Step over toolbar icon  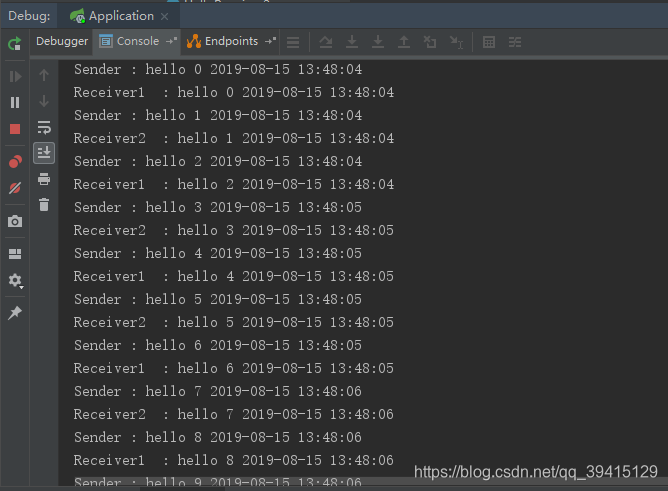tap(326, 42)
